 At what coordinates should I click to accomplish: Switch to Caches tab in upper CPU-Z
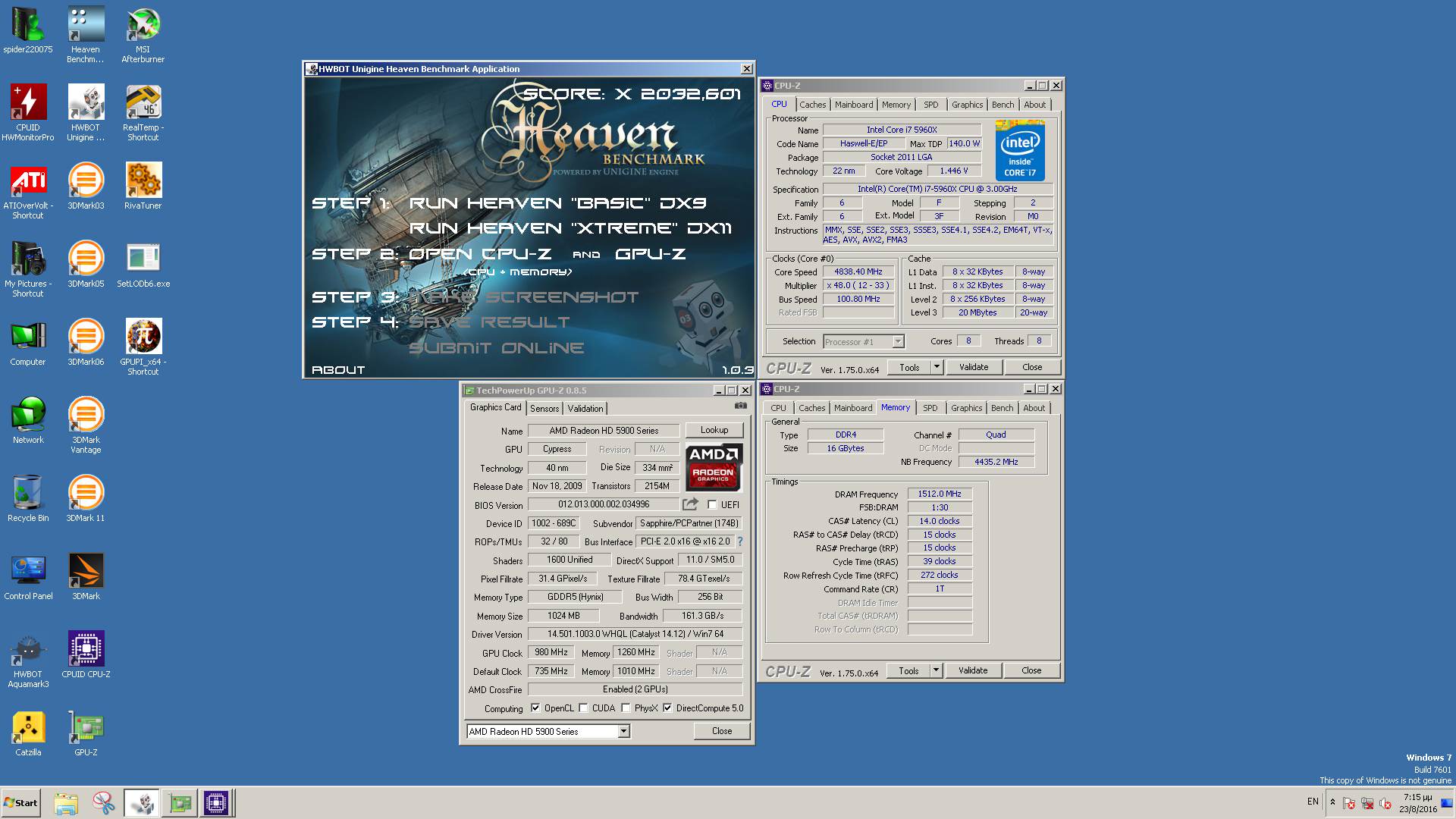pos(812,105)
